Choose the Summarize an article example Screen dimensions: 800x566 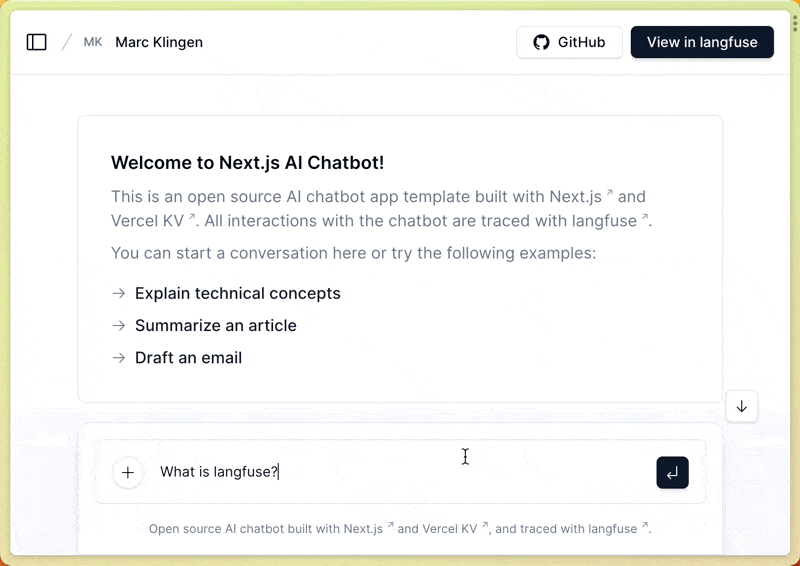click(x=216, y=326)
